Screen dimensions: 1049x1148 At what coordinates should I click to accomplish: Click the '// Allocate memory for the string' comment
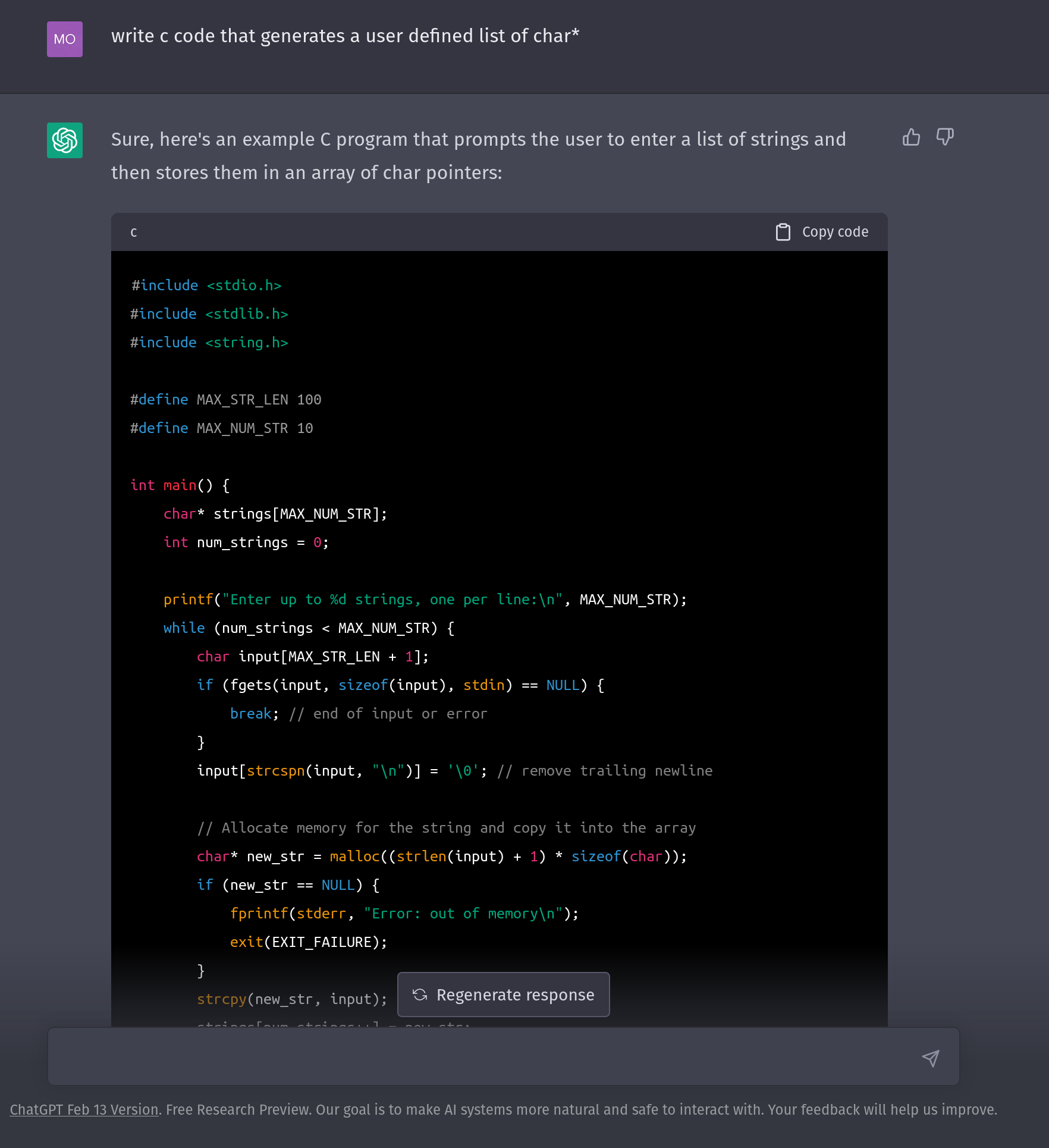point(447,828)
